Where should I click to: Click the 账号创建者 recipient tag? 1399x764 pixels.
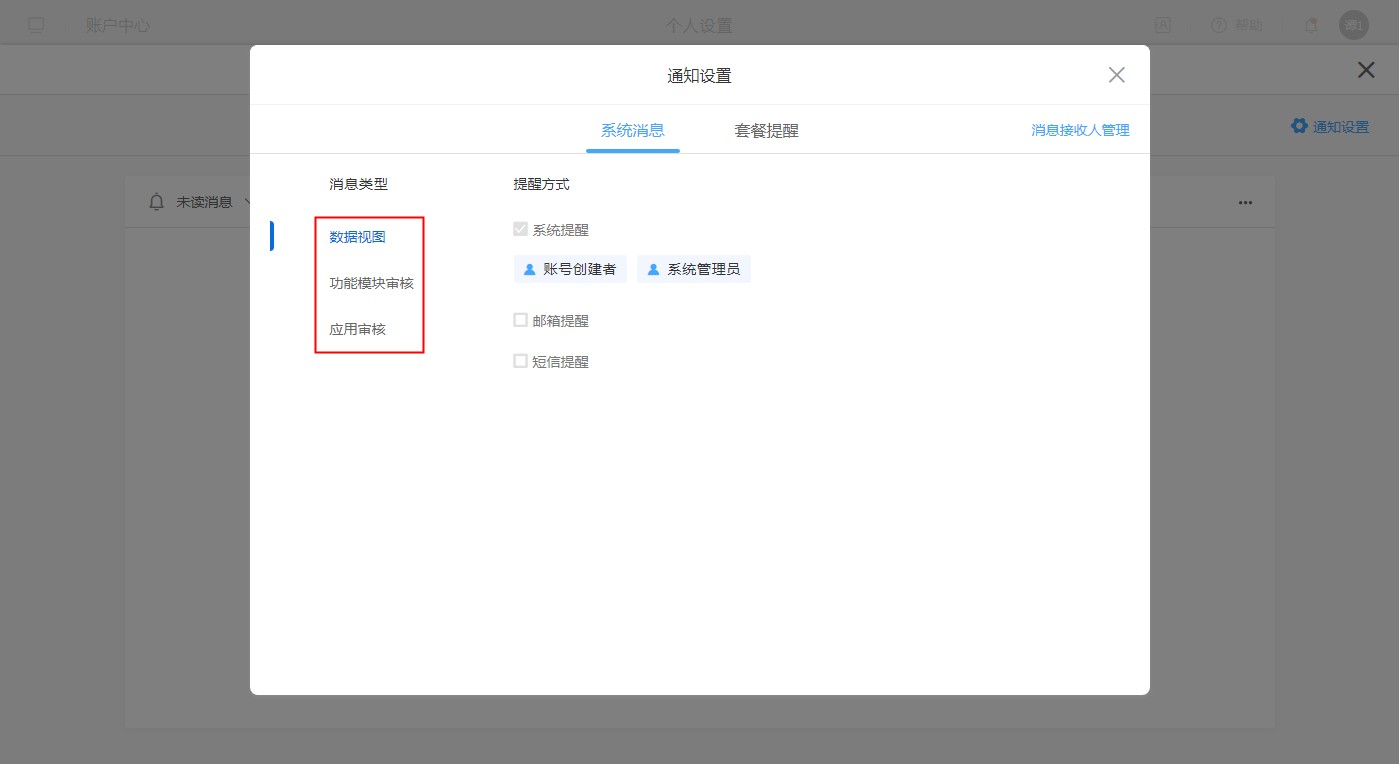pos(570,269)
